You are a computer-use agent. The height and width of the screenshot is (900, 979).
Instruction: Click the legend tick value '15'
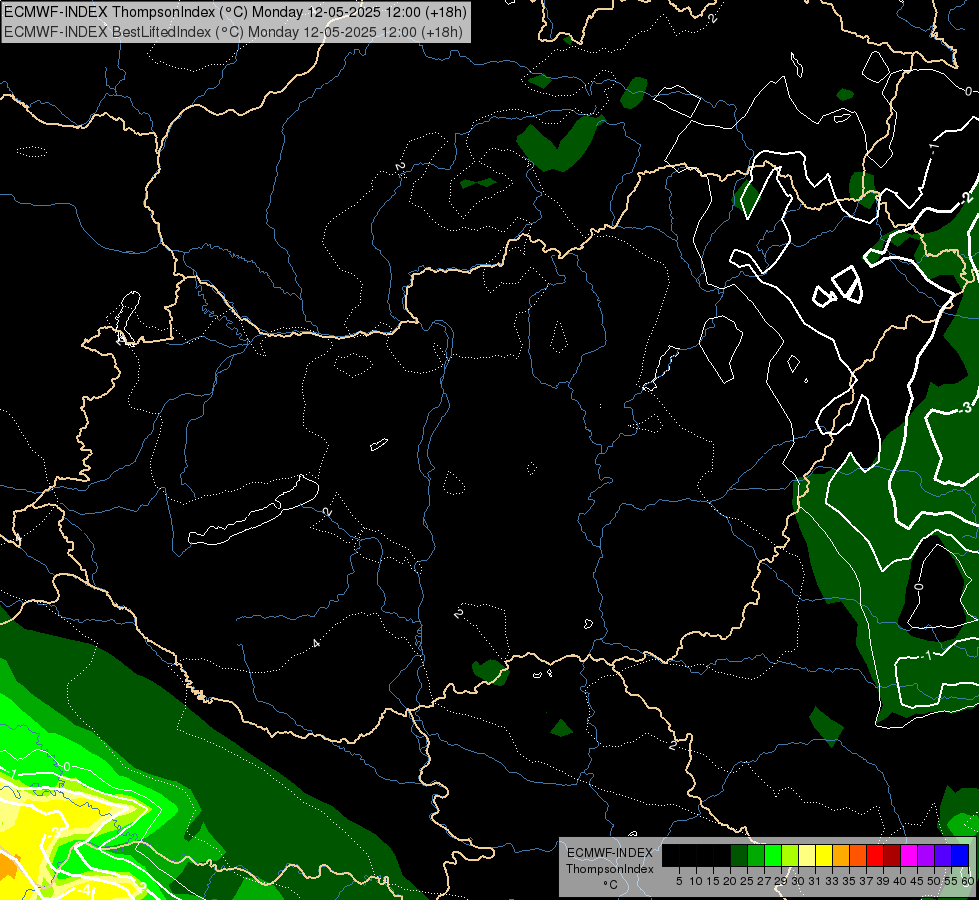[713, 881]
